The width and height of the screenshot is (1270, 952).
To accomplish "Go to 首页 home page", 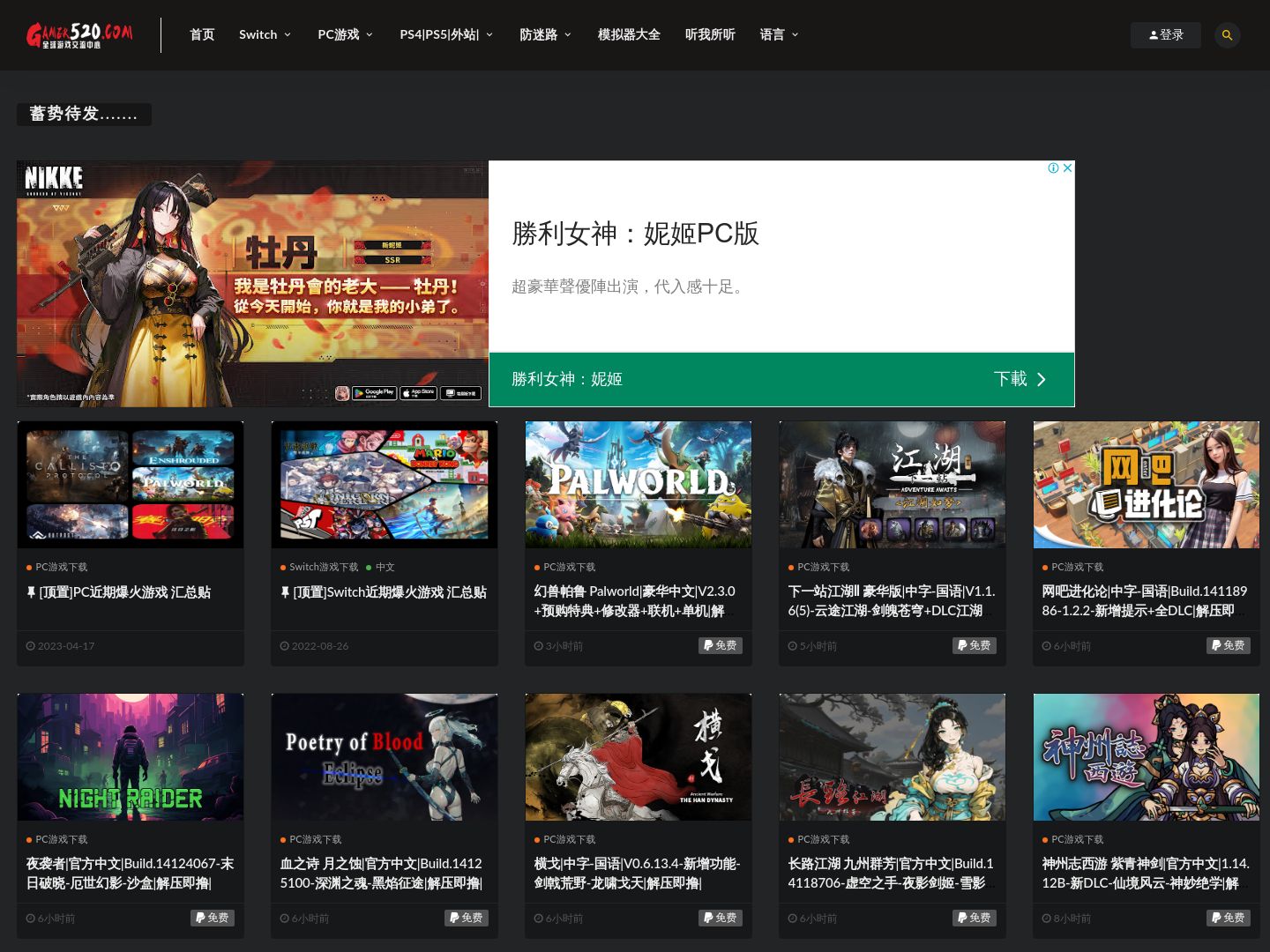I will [202, 35].
